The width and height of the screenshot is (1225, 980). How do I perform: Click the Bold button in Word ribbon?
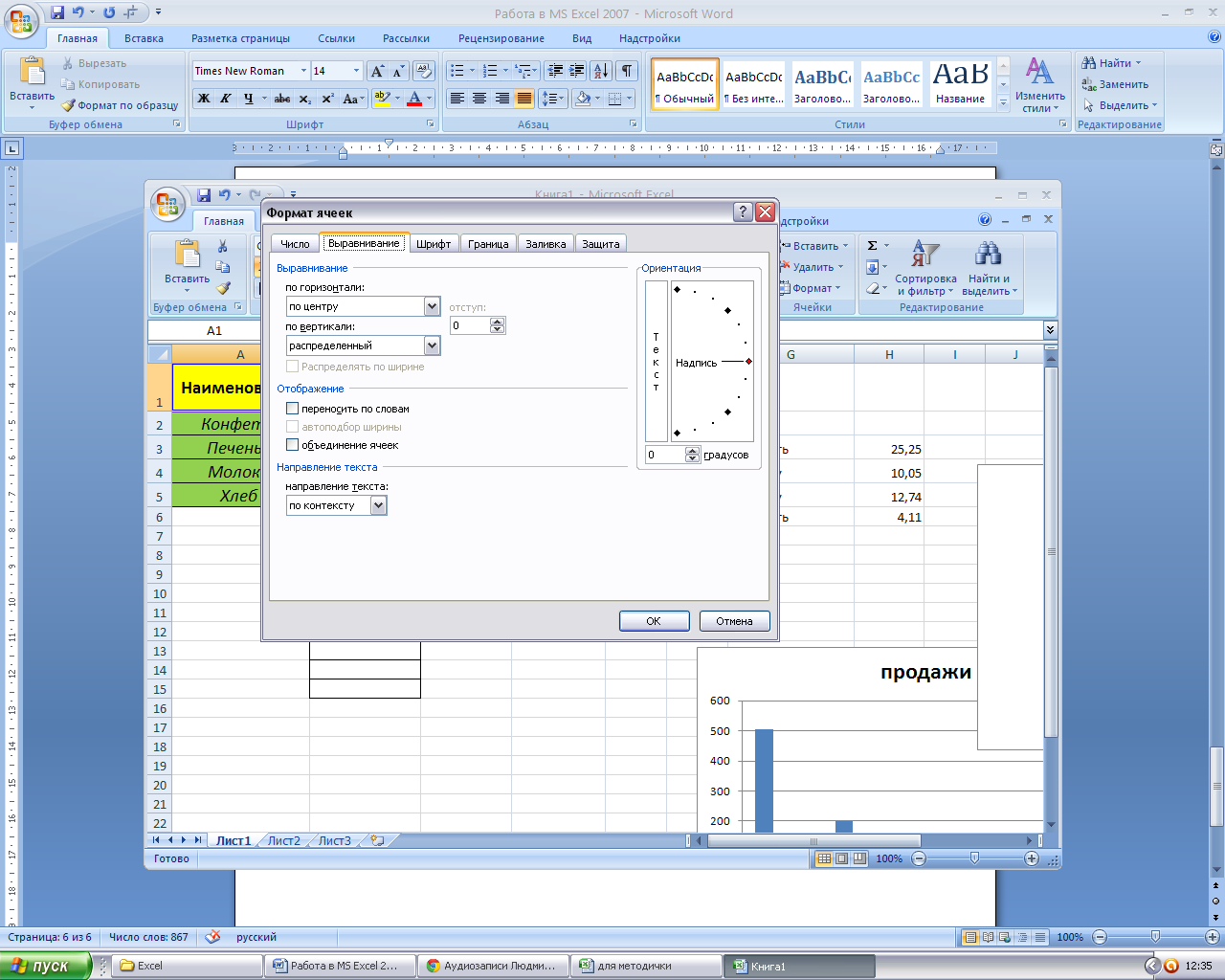204,99
